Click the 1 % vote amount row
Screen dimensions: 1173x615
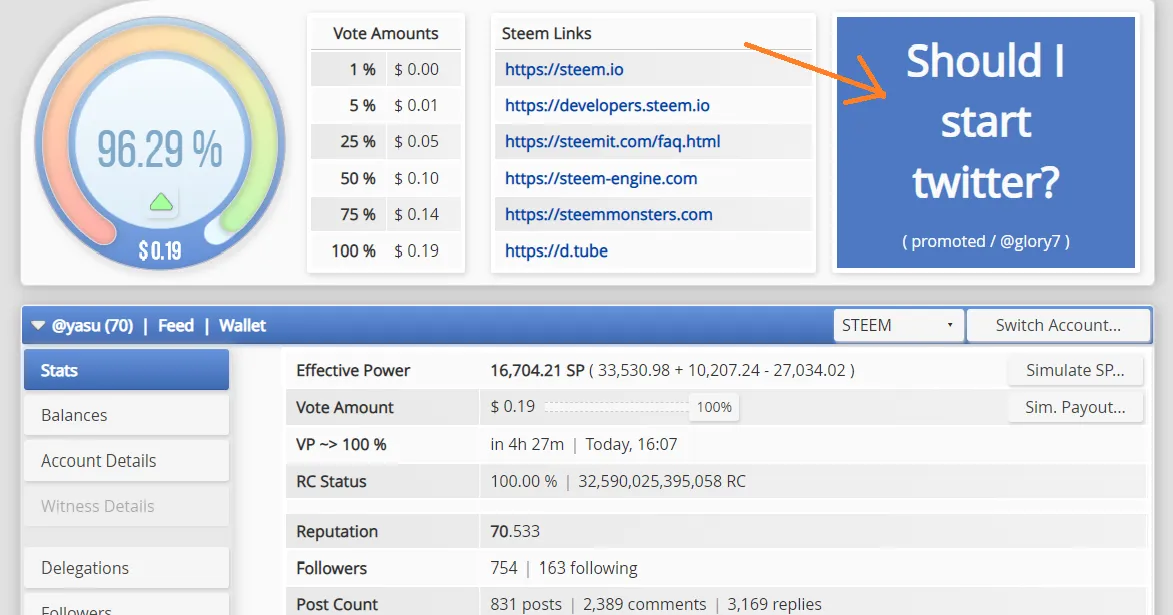pos(386,70)
